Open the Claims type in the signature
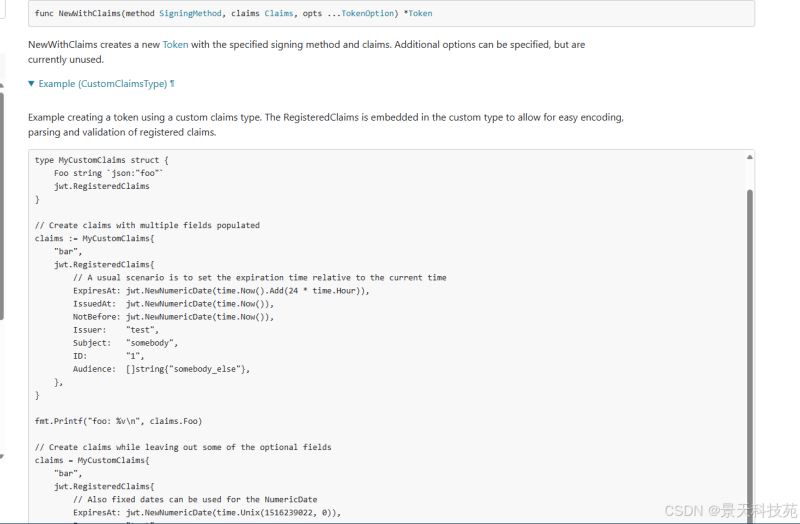The height and width of the screenshot is (524, 800). 279,13
